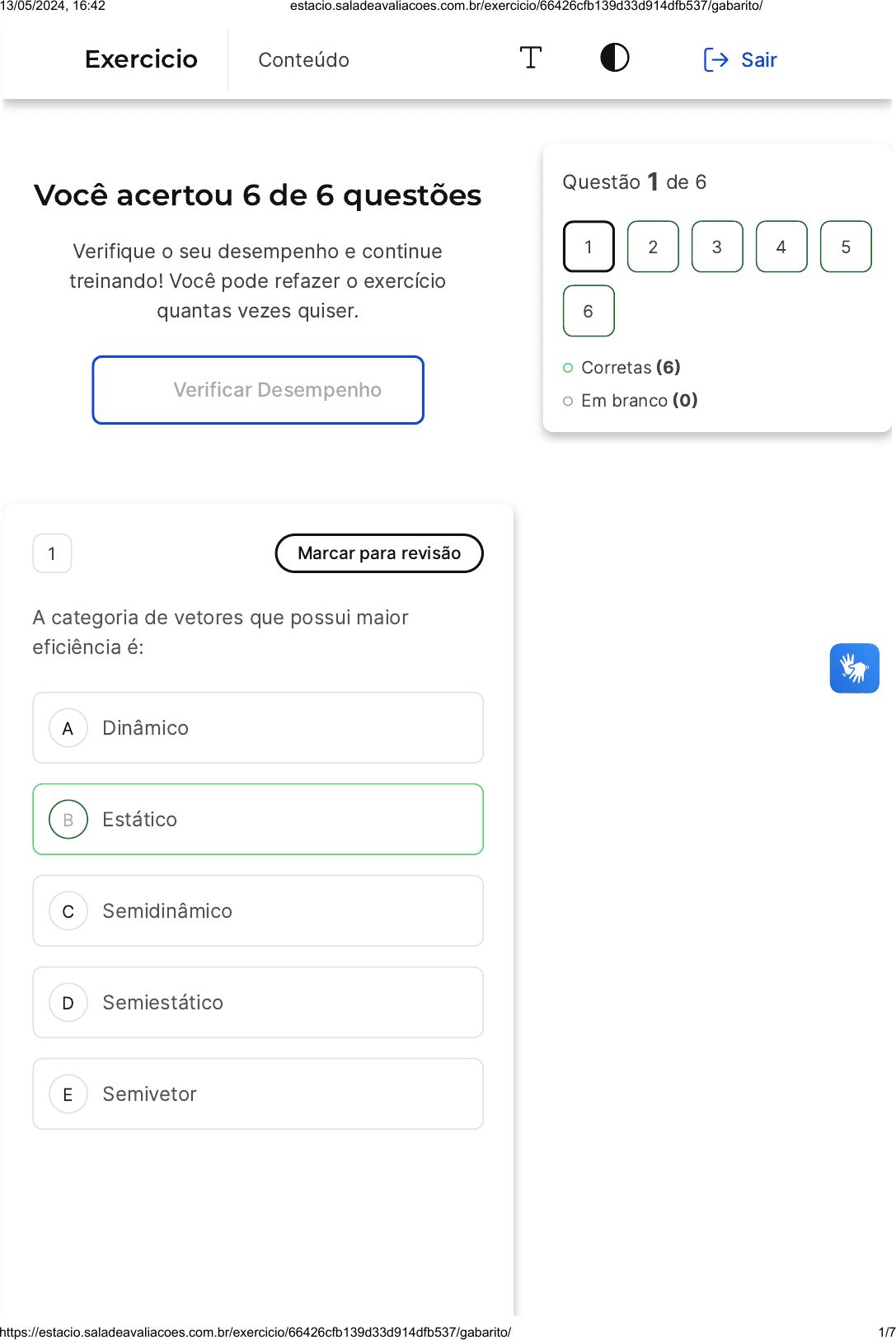Click the Sair exit arrow icon

tap(715, 60)
